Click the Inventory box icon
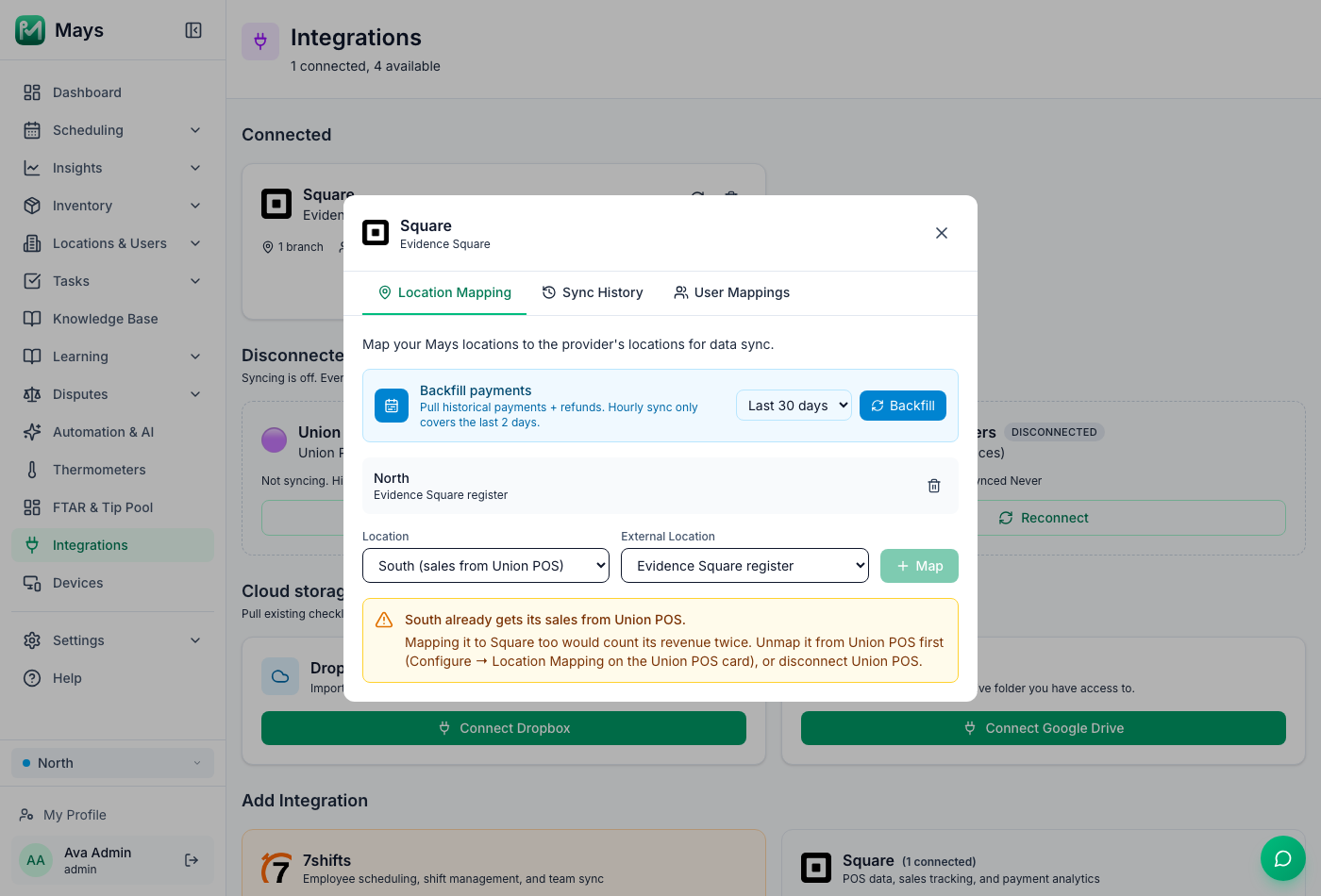 (32, 206)
